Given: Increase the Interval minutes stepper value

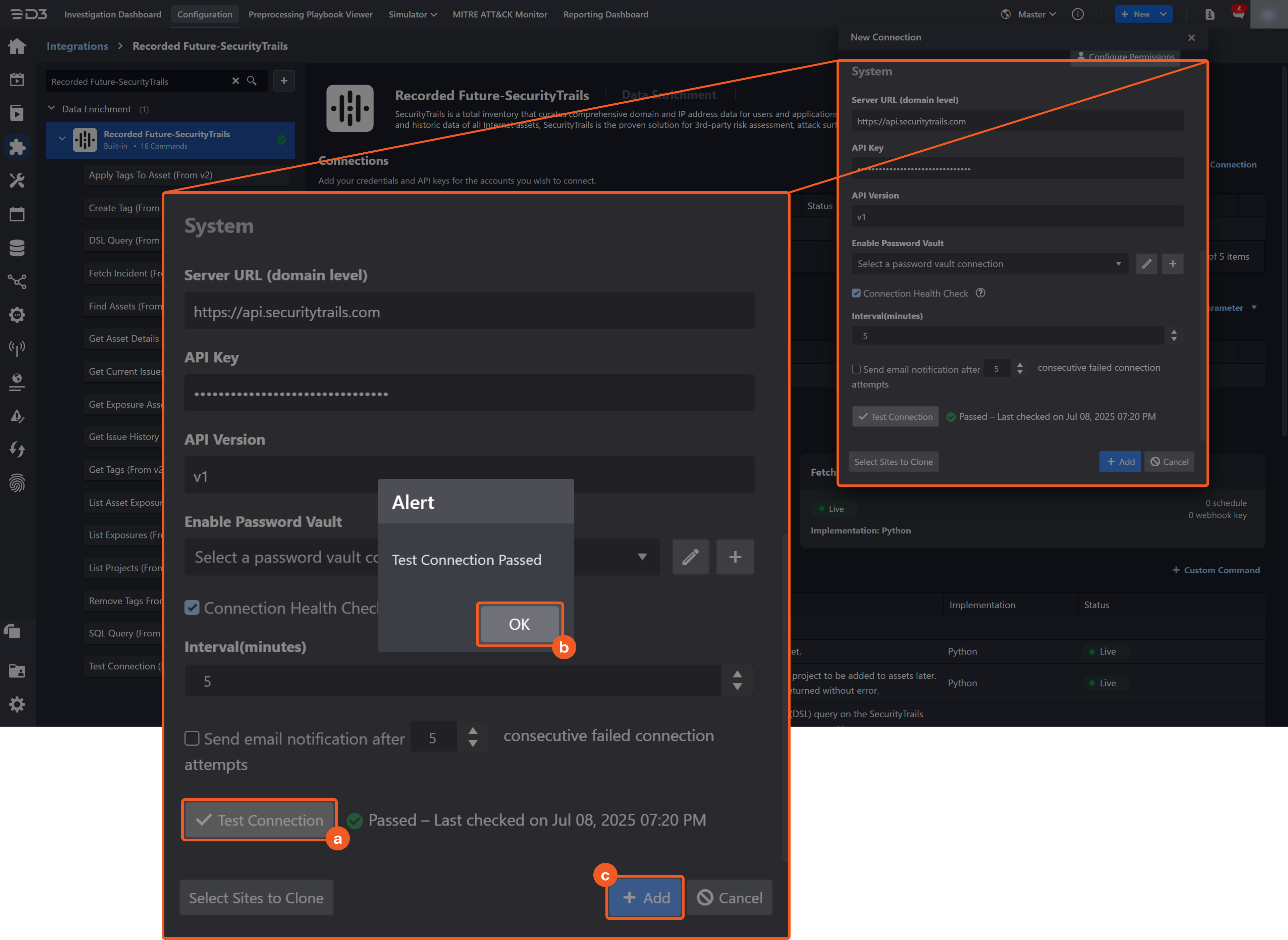Looking at the screenshot, I should point(737,674).
